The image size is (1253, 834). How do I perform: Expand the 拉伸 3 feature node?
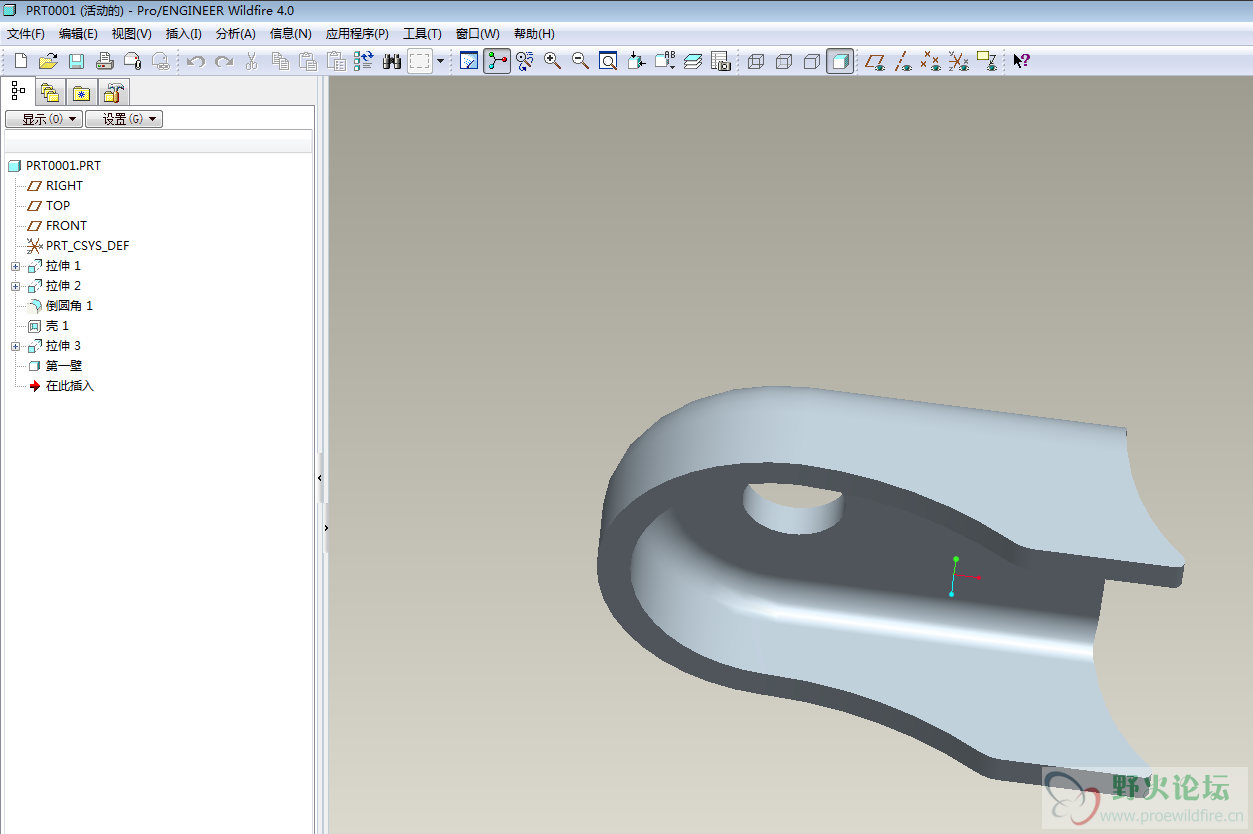tap(15, 346)
